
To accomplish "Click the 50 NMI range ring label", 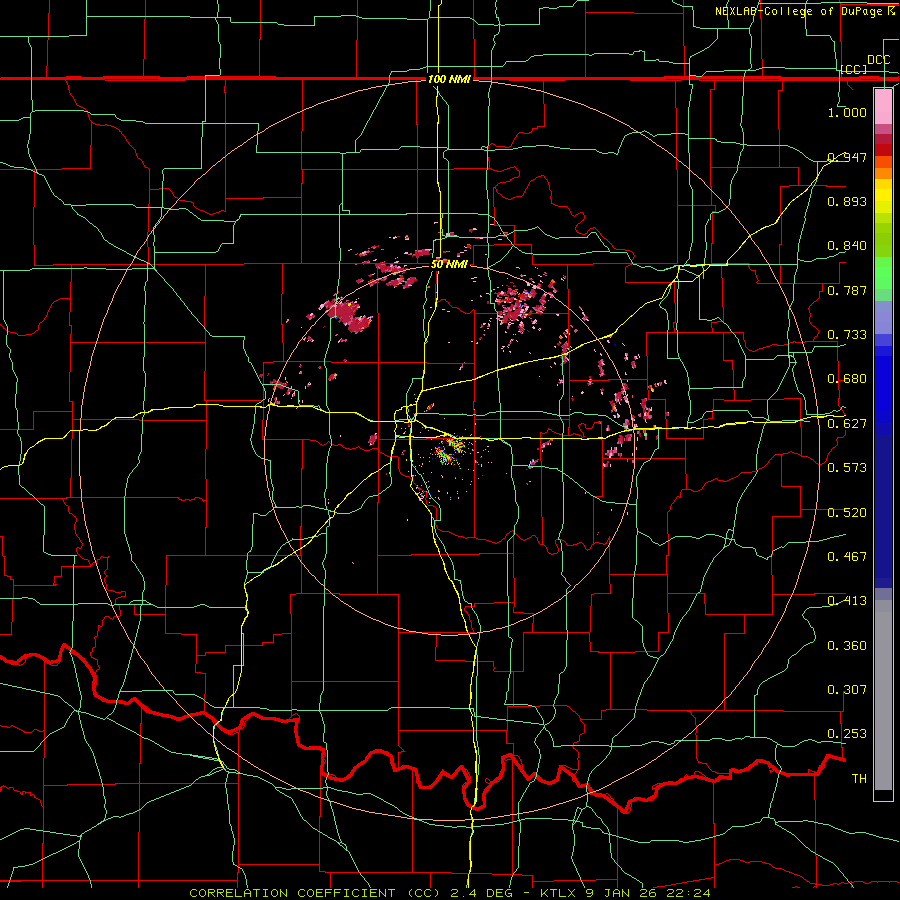I will [449, 265].
